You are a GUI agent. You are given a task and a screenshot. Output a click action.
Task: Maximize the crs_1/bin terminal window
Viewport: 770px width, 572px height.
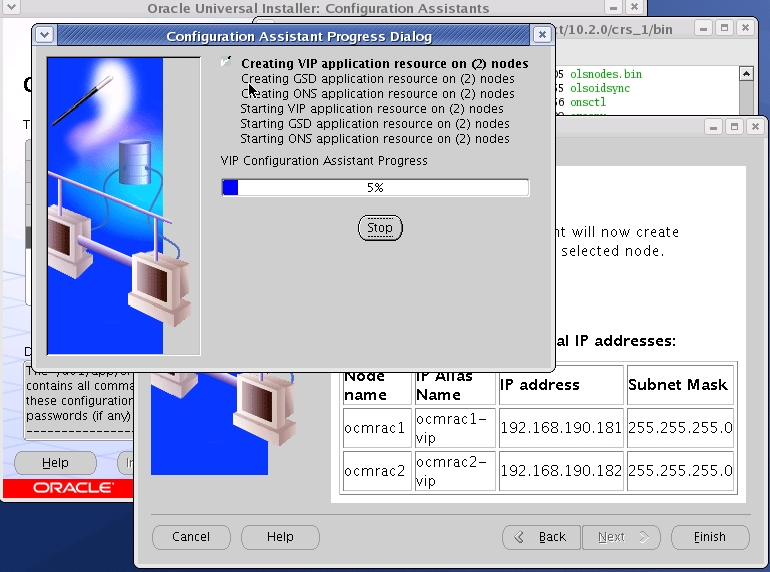724,28
